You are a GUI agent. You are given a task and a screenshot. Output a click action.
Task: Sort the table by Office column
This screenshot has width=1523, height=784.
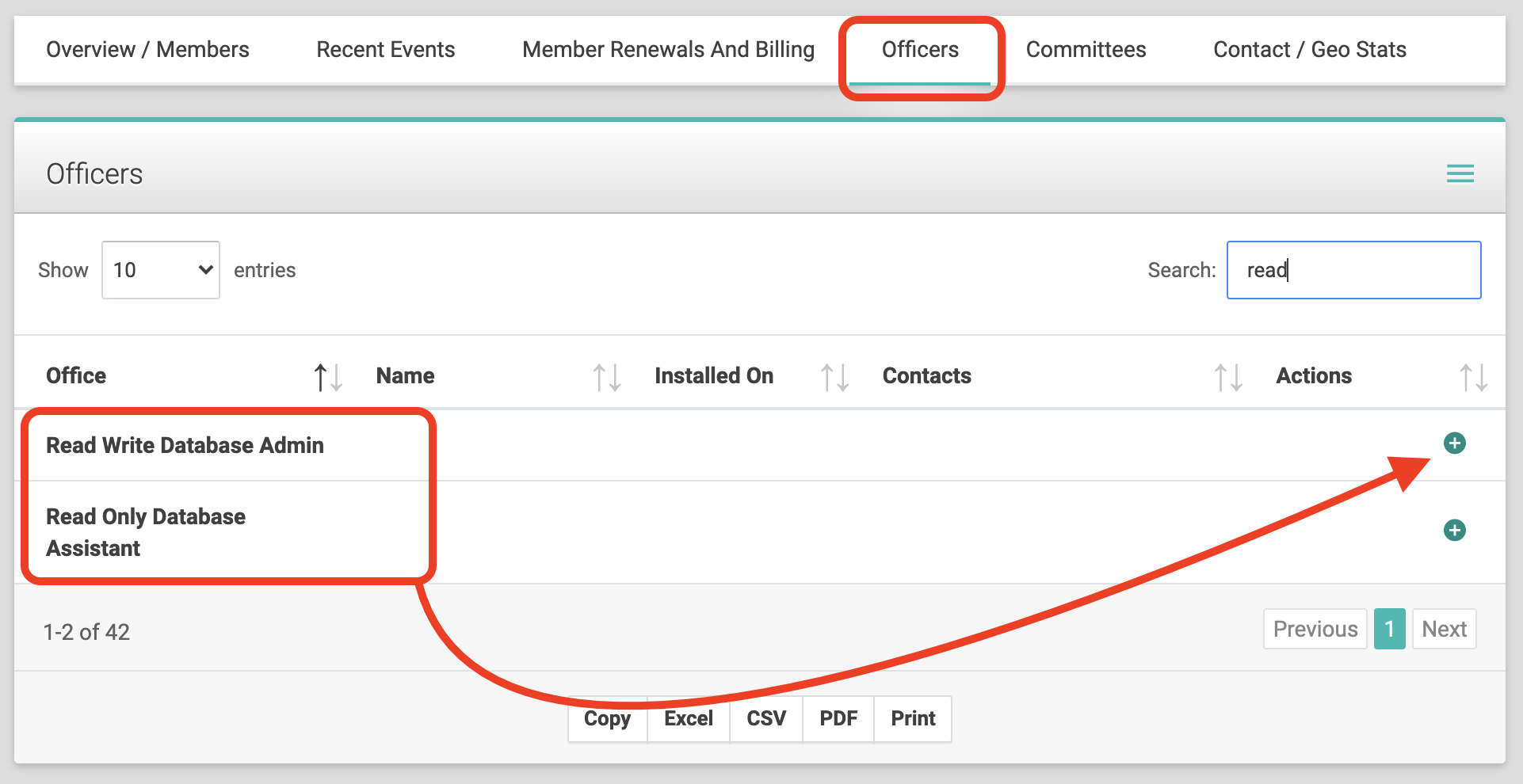coord(327,377)
